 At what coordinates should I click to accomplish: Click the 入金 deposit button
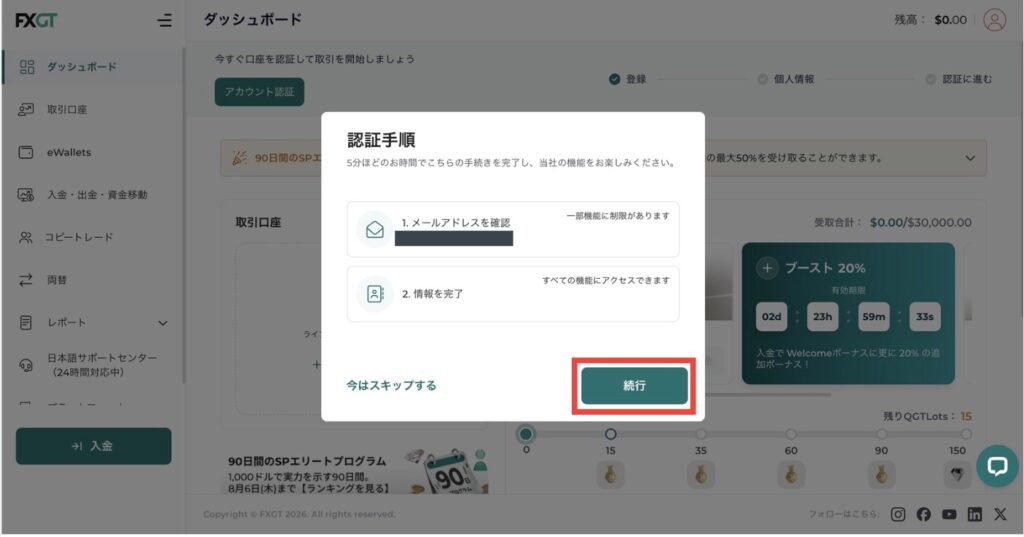point(93,446)
